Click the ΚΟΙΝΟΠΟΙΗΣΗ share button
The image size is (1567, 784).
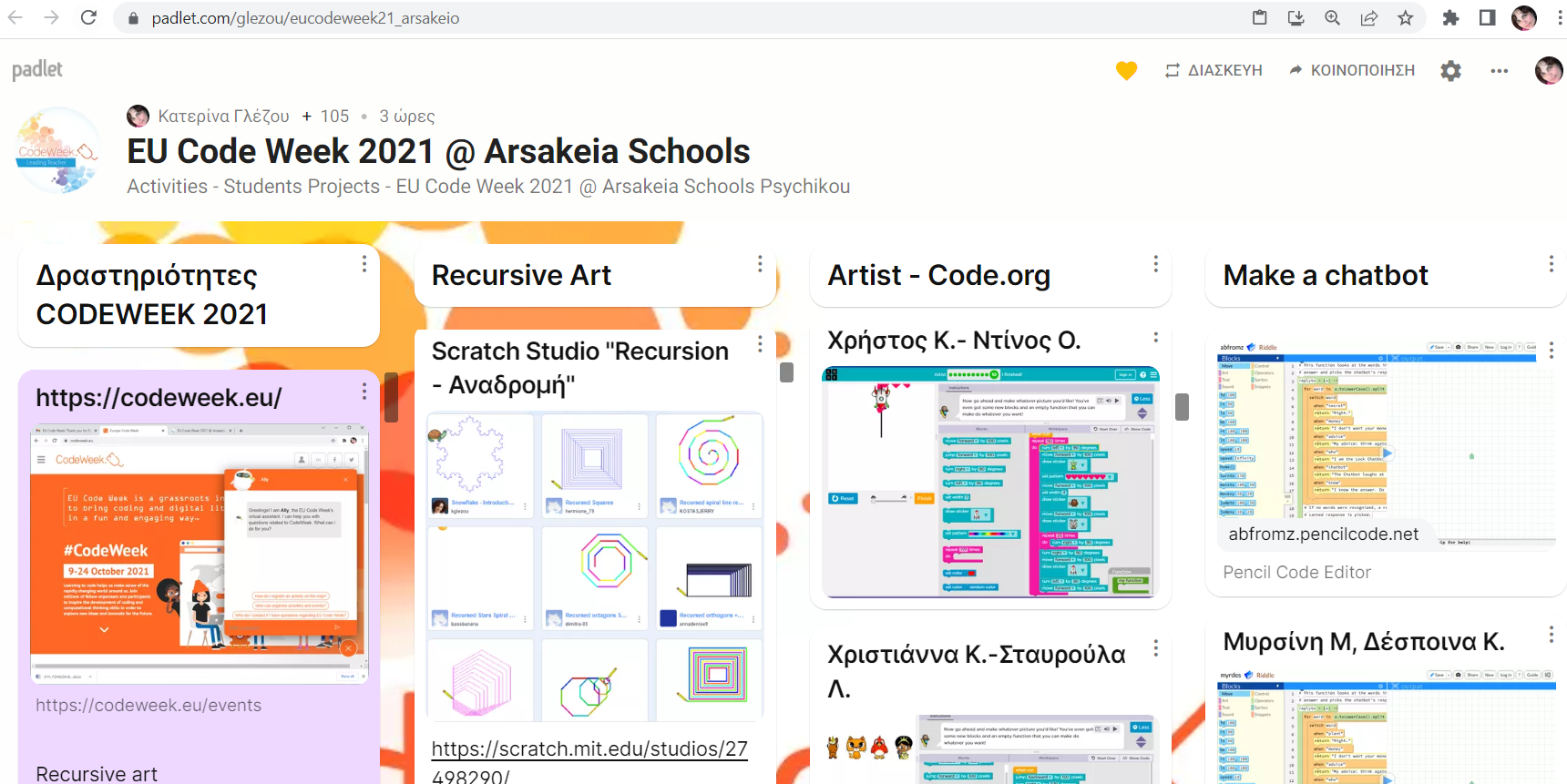(x=1352, y=70)
